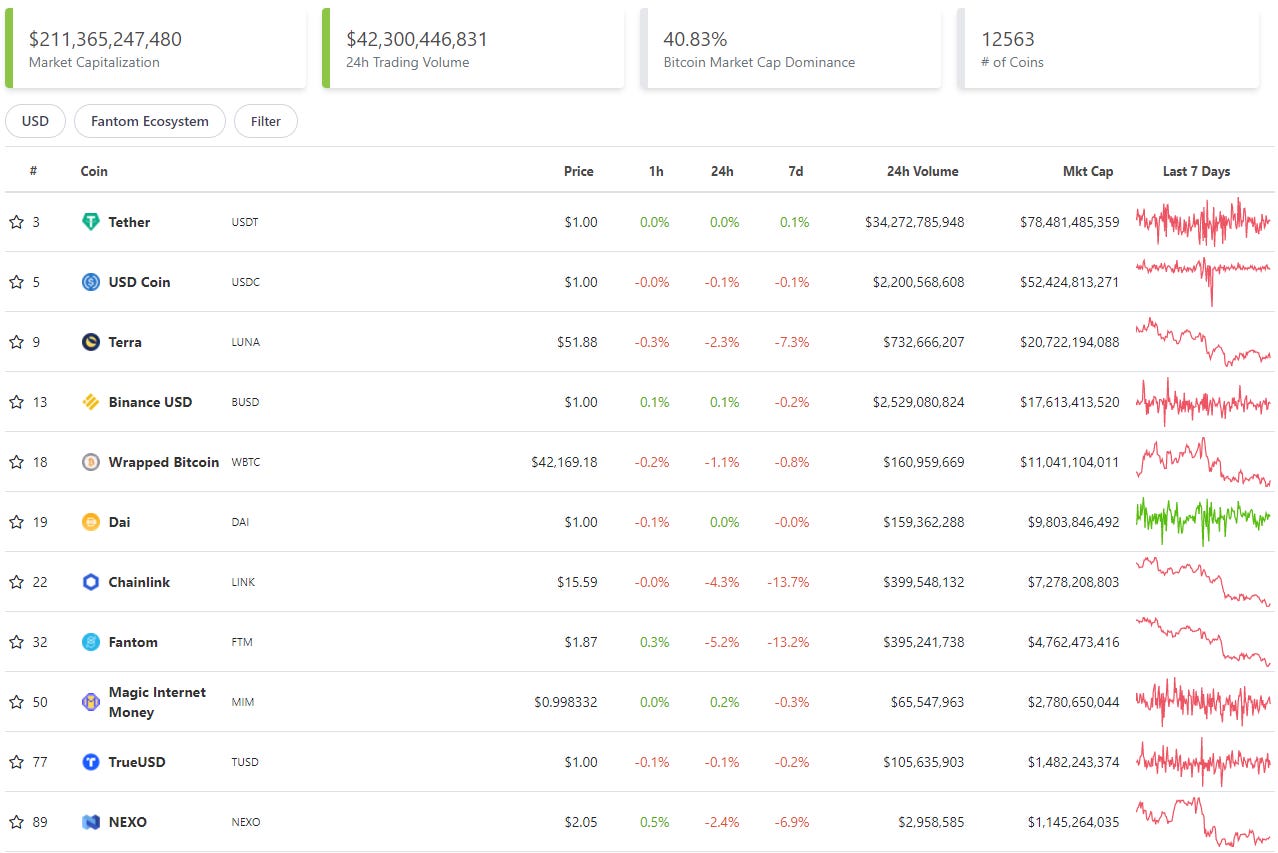Click the NEXO logo icon
Image resolution: width=1278 pixels, height=853 pixels.
pyautogui.click(x=91, y=822)
